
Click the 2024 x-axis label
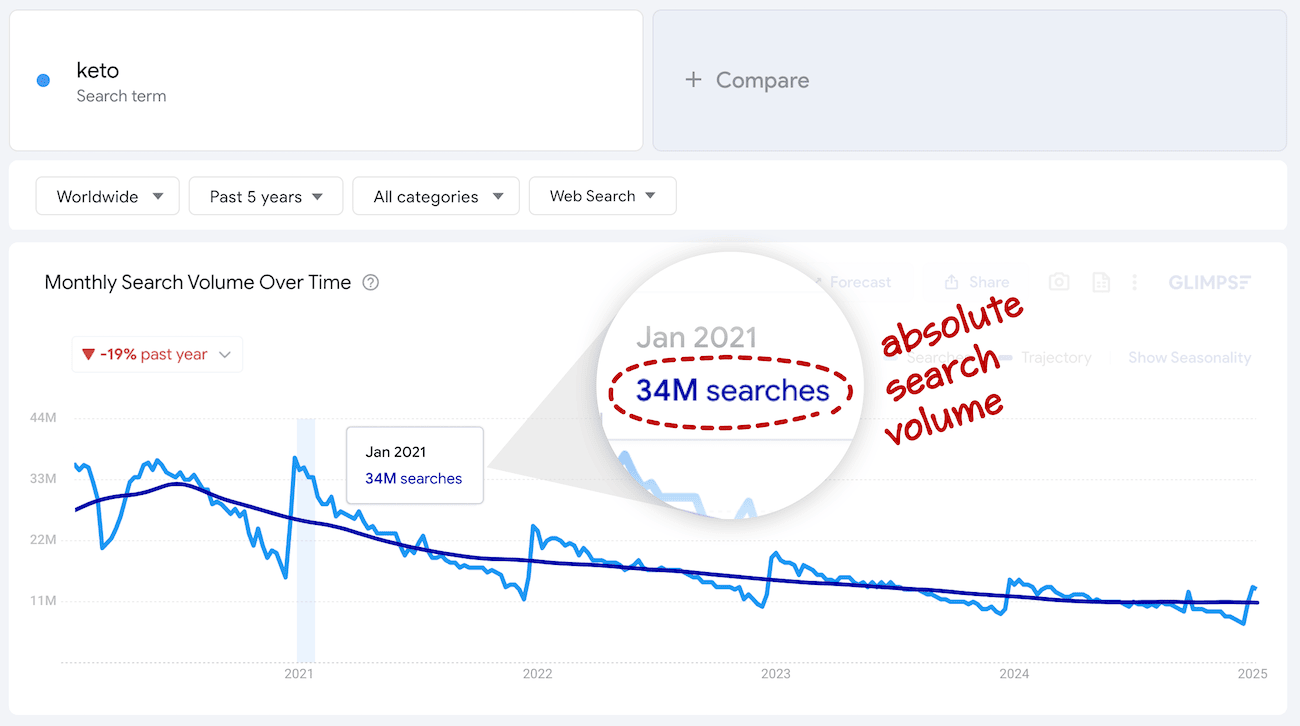(1014, 674)
